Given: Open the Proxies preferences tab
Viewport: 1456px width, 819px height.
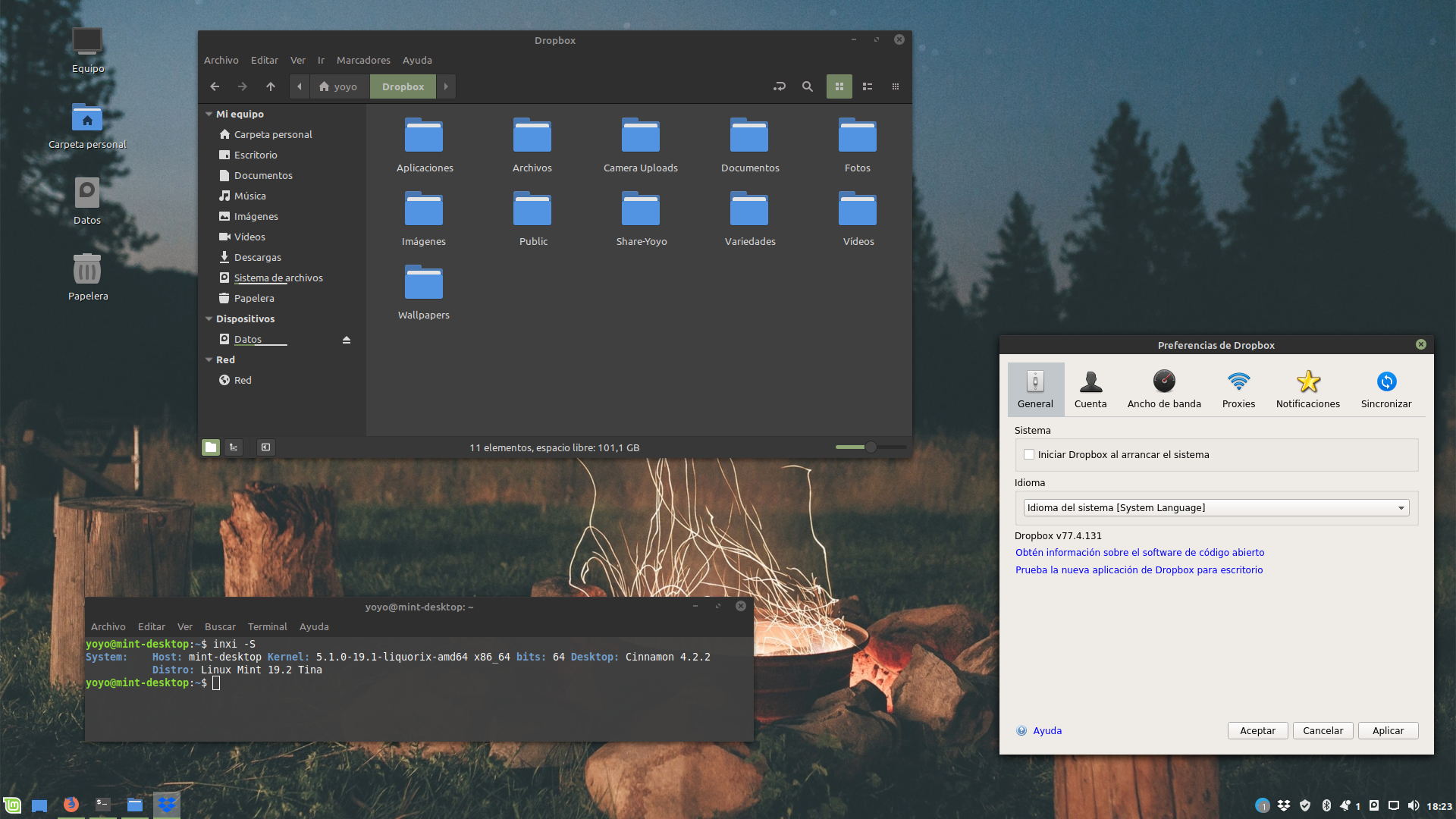Looking at the screenshot, I should 1238,389.
